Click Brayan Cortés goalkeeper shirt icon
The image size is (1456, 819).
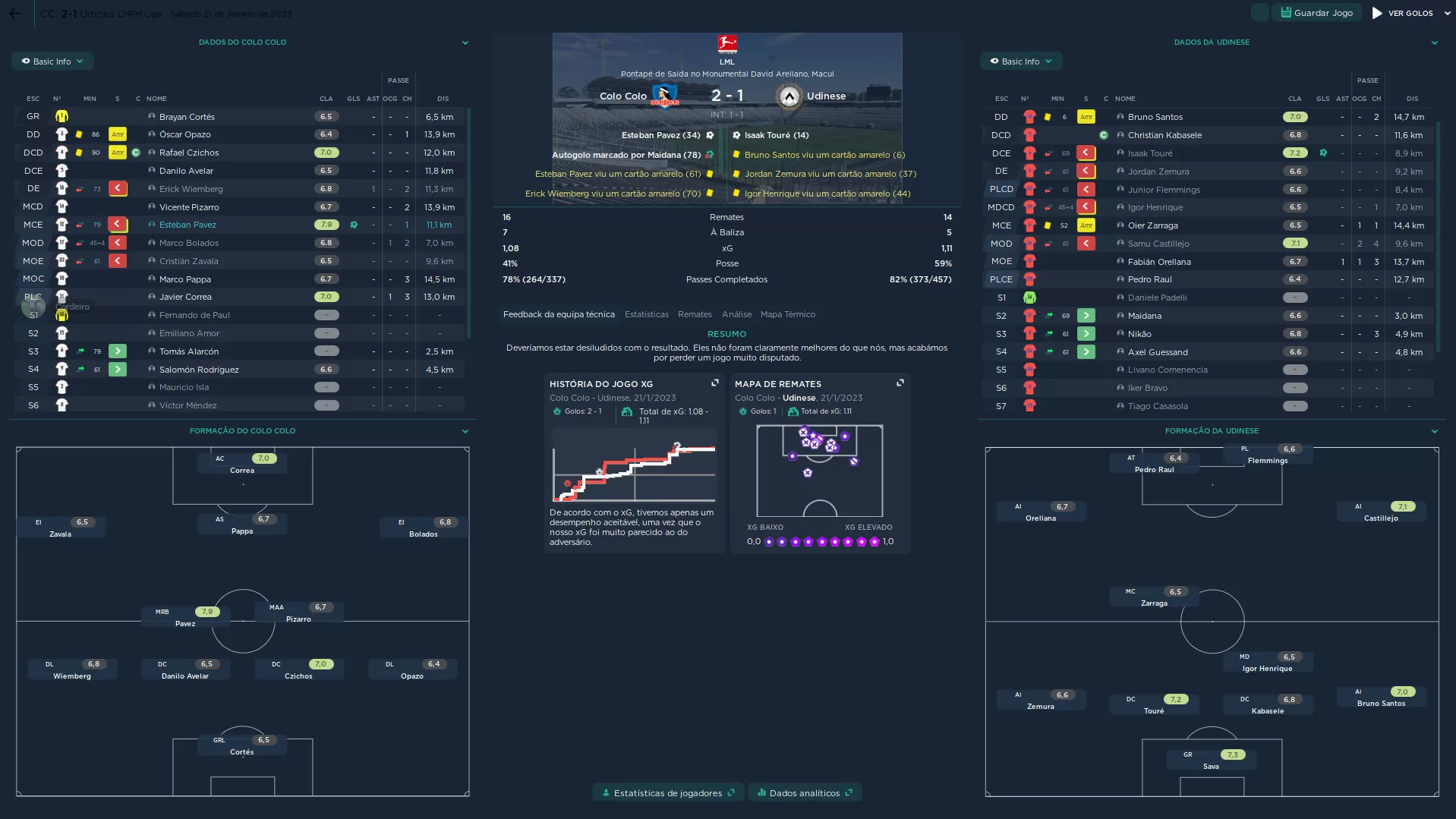point(61,117)
